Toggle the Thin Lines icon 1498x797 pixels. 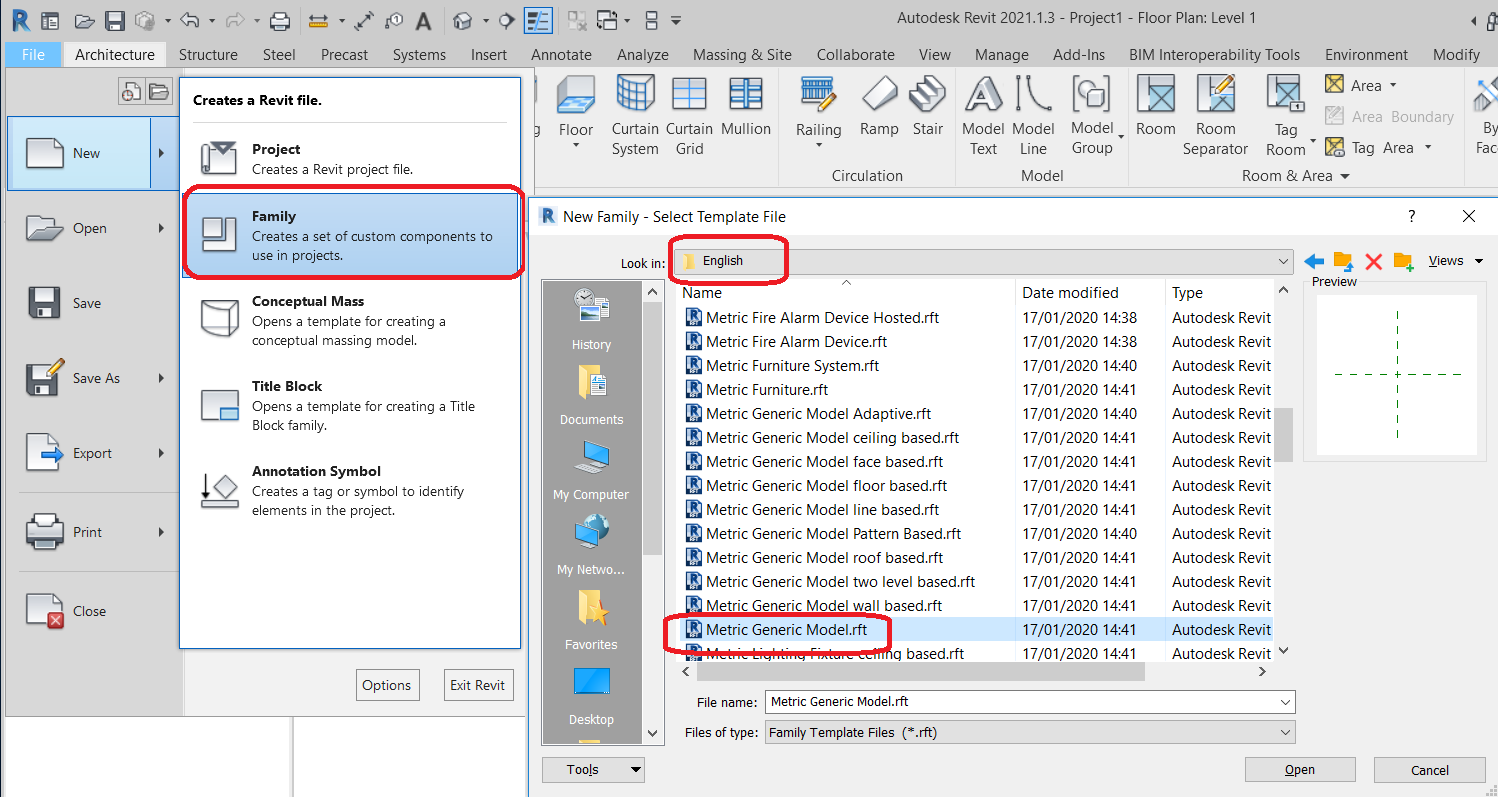pyautogui.click(x=538, y=19)
